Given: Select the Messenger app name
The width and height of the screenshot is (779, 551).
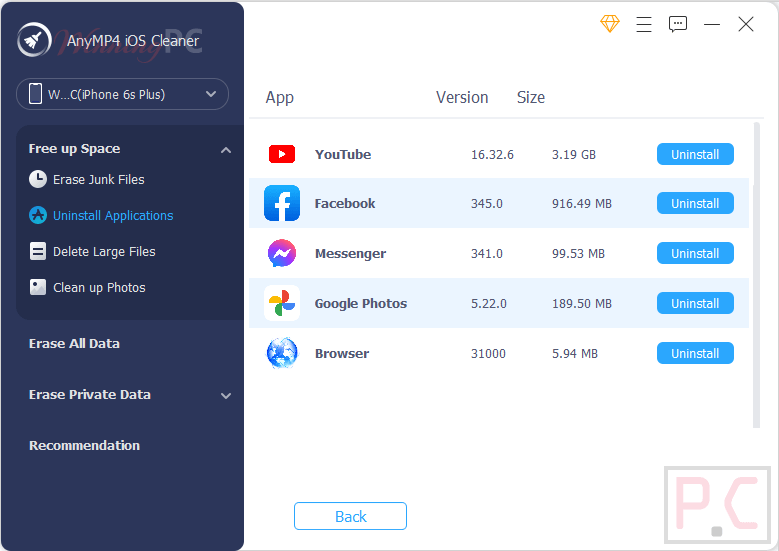Looking at the screenshot, I should coord(350,254).
